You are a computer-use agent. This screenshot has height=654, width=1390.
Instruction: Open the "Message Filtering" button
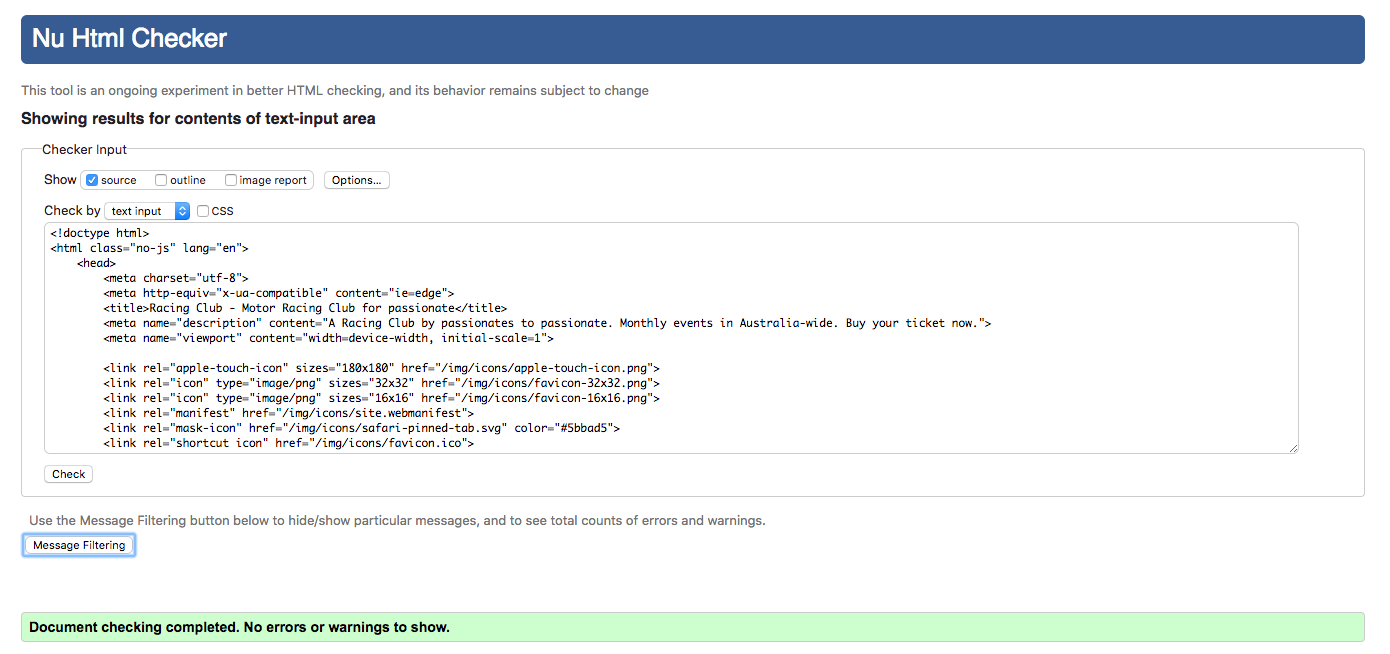(x=79, y=545)
